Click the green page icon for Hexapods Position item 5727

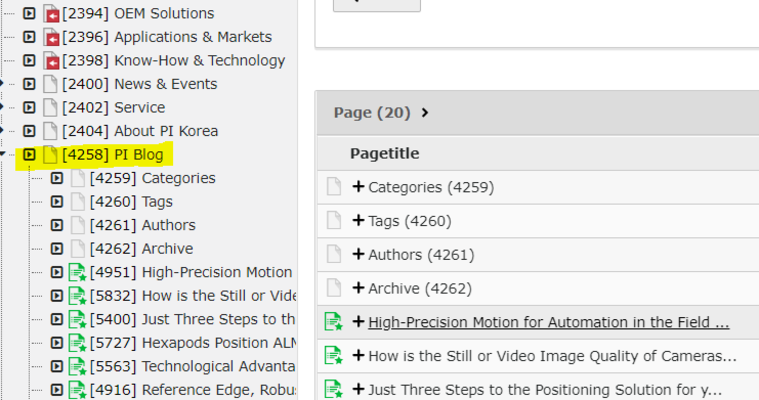tap(77, 343)
